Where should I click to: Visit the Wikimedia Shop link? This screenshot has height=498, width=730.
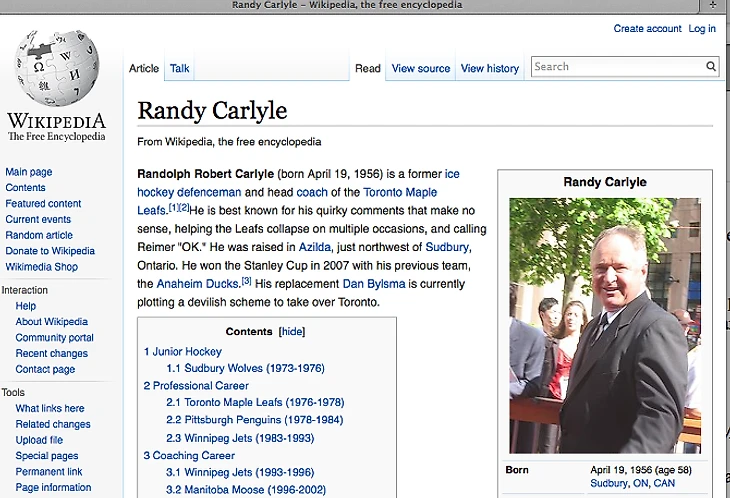(41, 267)
